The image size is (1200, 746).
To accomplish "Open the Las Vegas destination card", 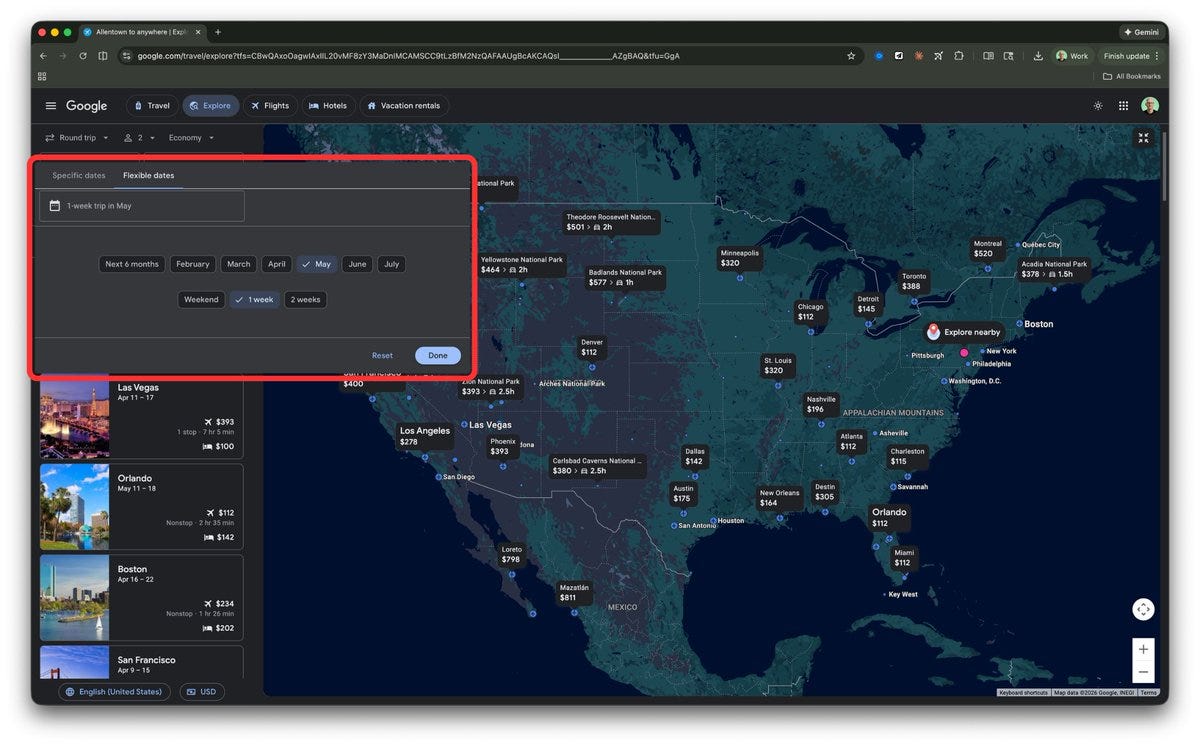I will pos(141,416).
